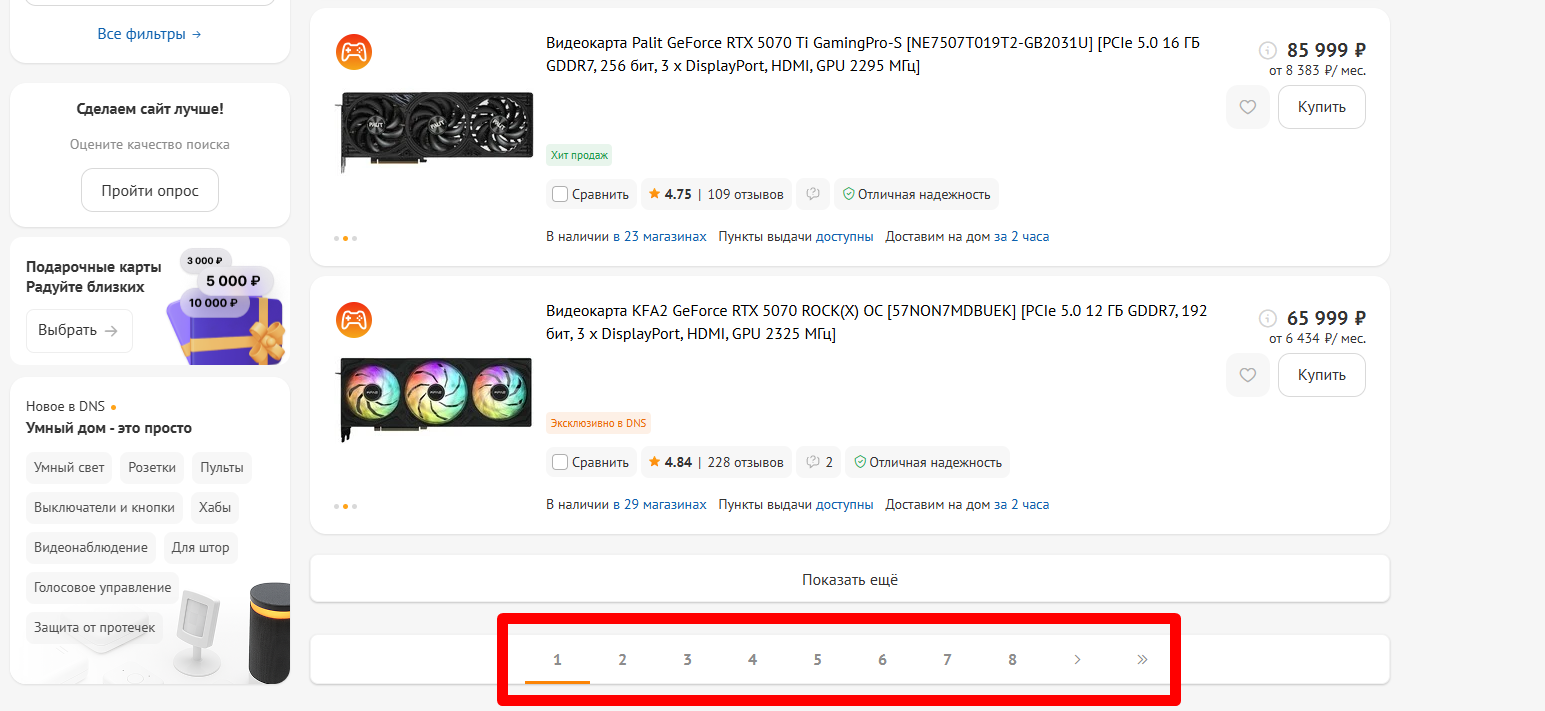This screenshot has height=711, width=1545.
Task: Click info icon beside 65 999 ₽ price
Action: [x=1267, y=318]
